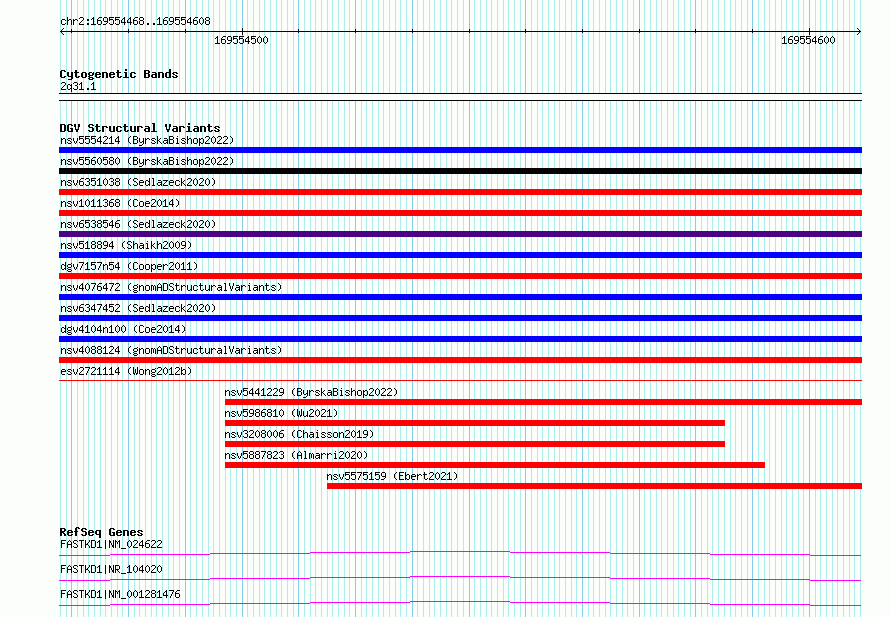Click the red nsv5887823 variant bar
890x617 pixels.
click(494, 465)
